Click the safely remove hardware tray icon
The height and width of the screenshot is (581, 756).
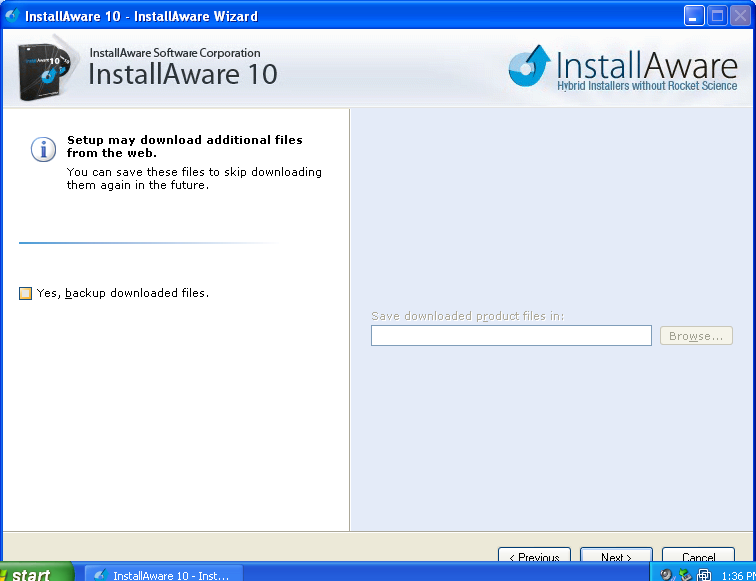685,574
